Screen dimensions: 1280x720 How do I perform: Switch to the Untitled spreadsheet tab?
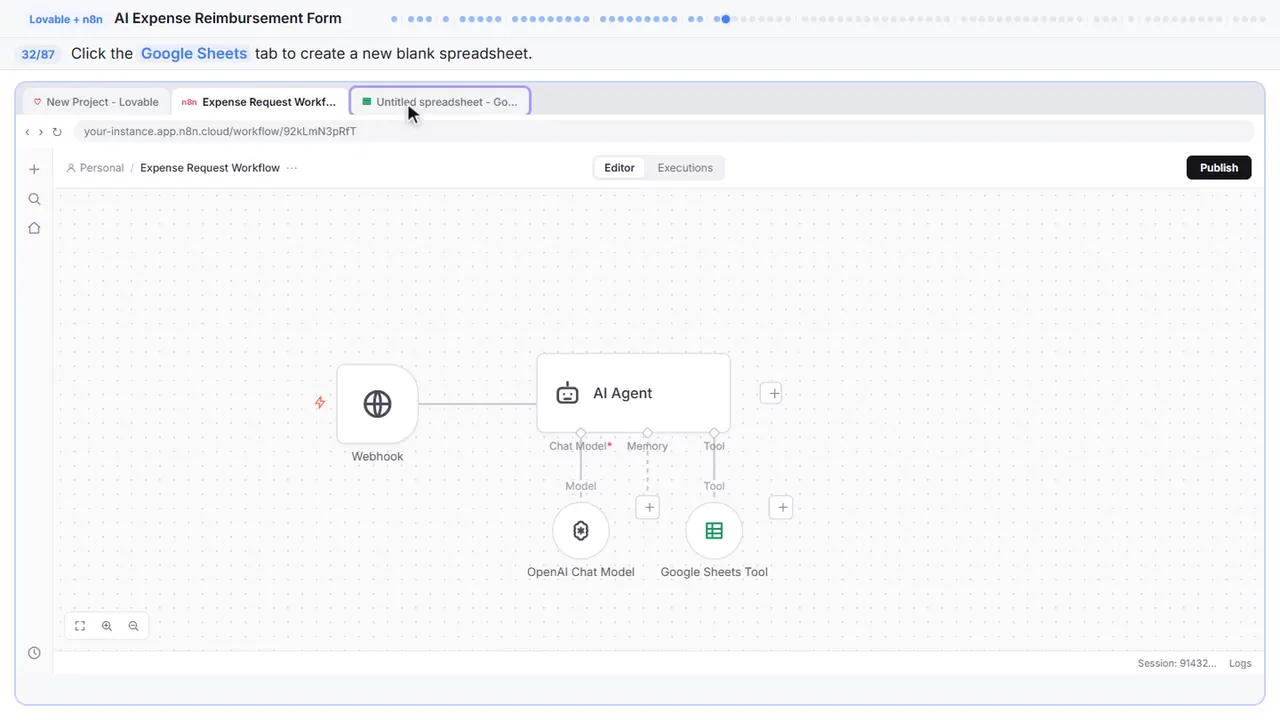440,102
